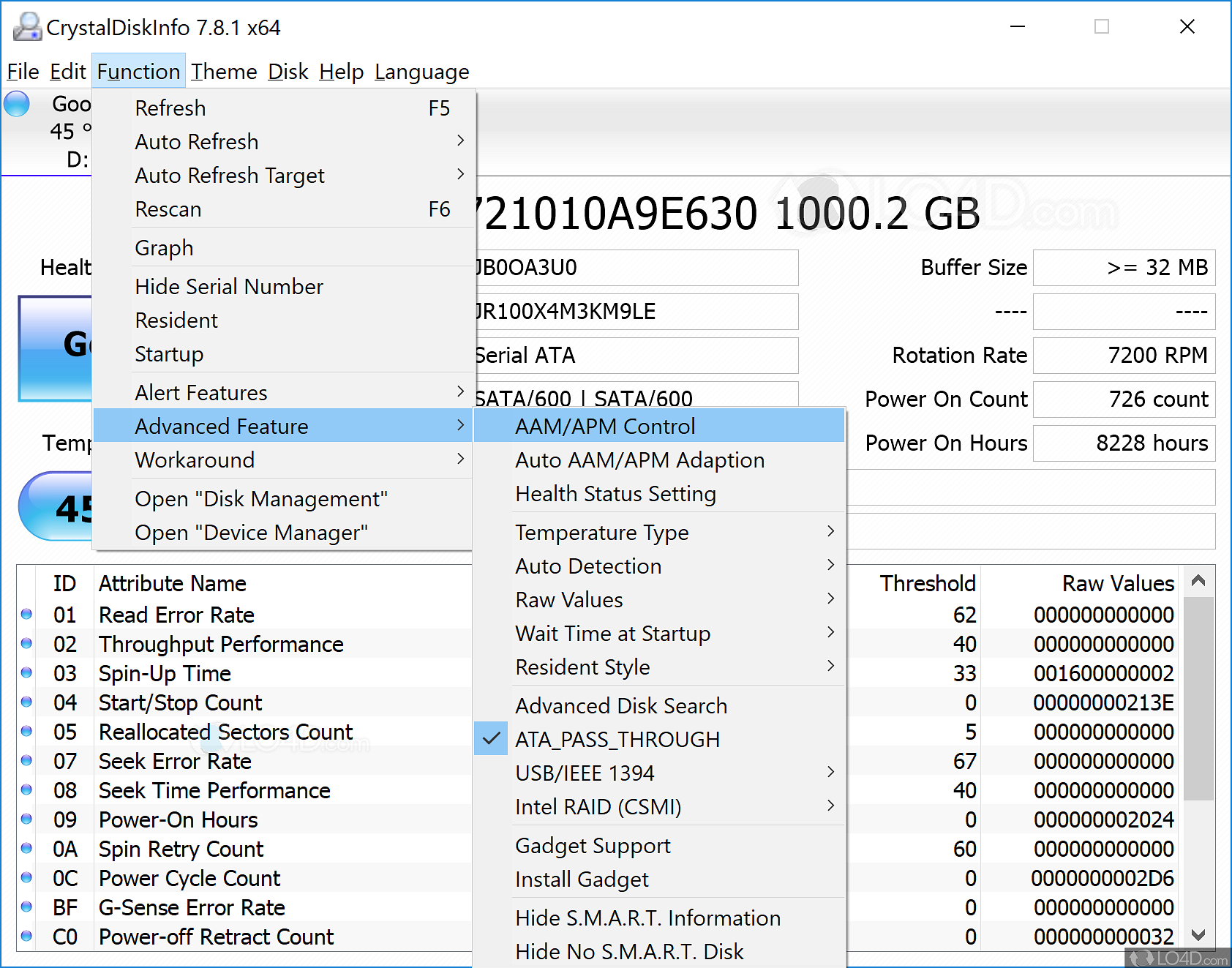Click the status indicator for G-Sense Error Rate
Image resolution: width=1232 pixels, height=968 pixels.
coord(26,907)
